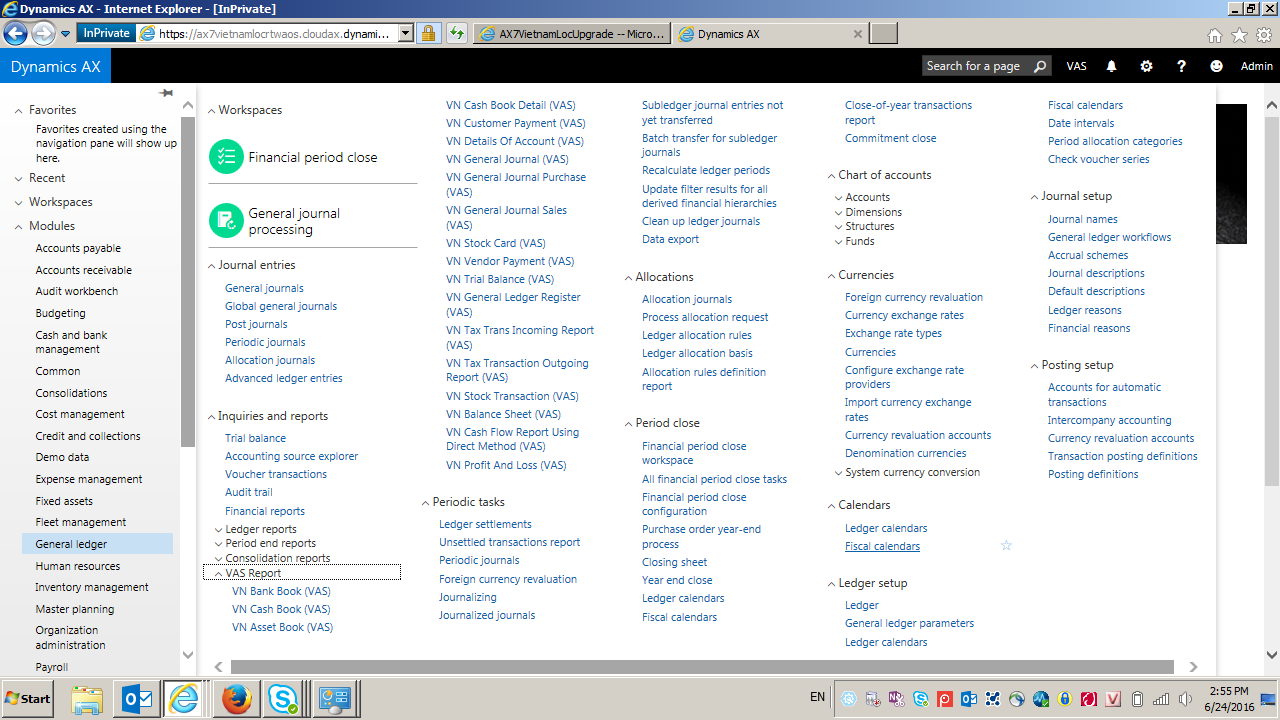This screenshot has height=720, width=1280.
Task: Open Skype from the taskbar
Action: pos(283,699)
